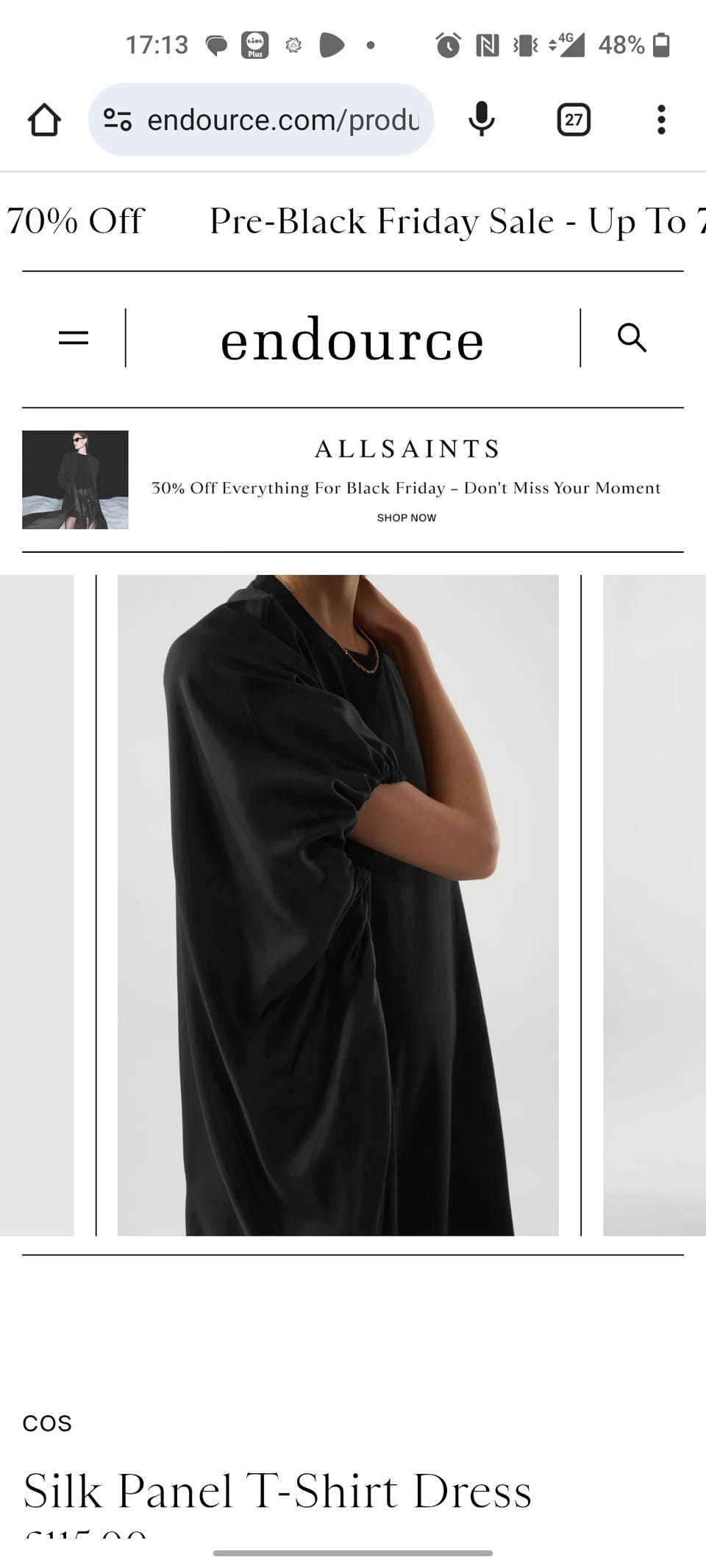
Task: Tap the battery icon in status bar
Action: coord(661,45)
